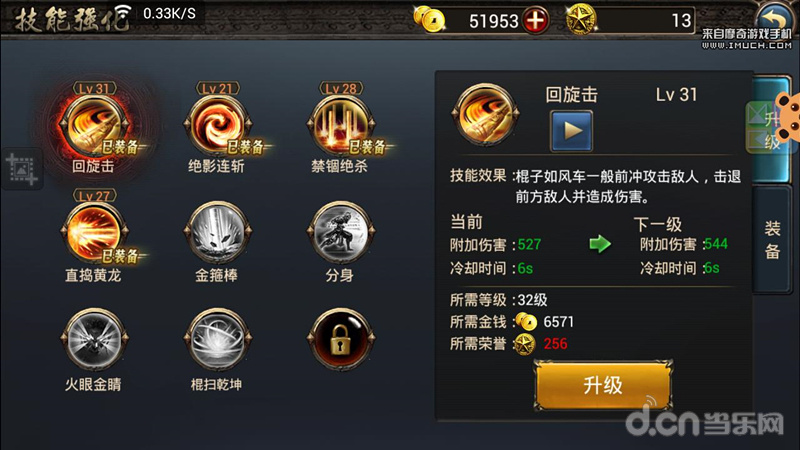Tap the locked skill slot
This screenshot has width=800, height=450.
tap(341, 339)
